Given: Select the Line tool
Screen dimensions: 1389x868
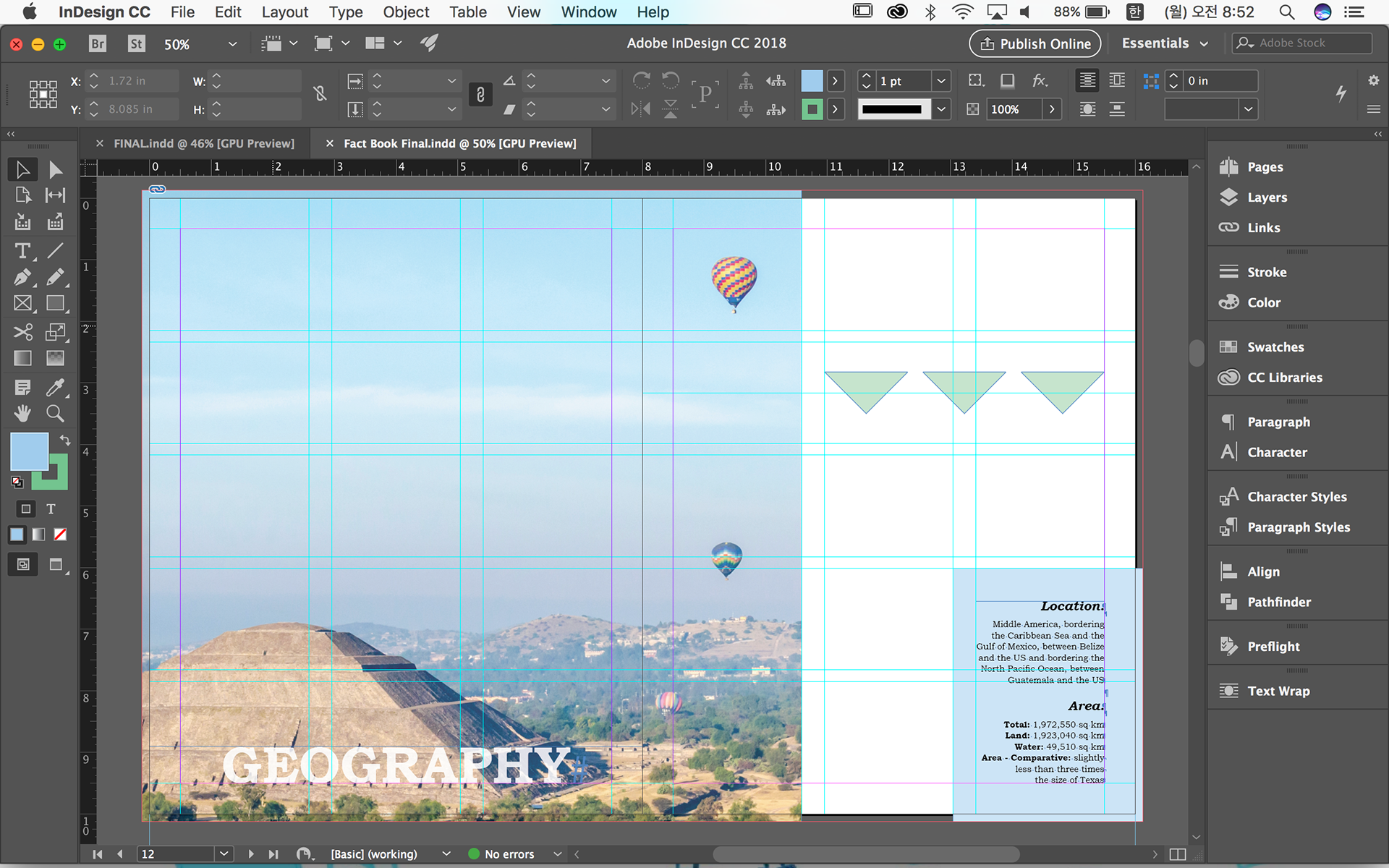Looking at the screenshot, I should pyautogui.click(x=55, y=251).
